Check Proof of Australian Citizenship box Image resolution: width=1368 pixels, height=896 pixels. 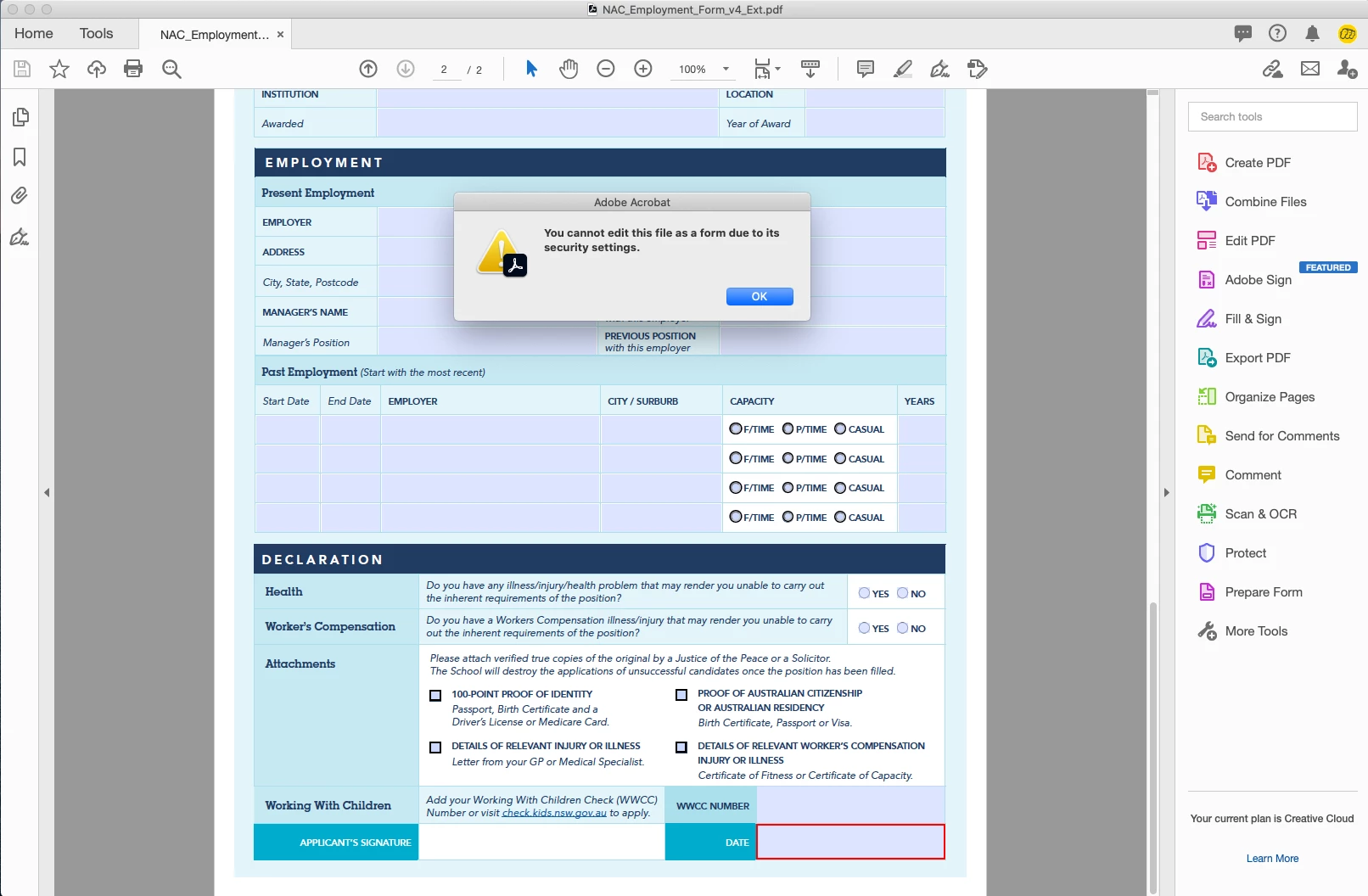coord(681,694)
